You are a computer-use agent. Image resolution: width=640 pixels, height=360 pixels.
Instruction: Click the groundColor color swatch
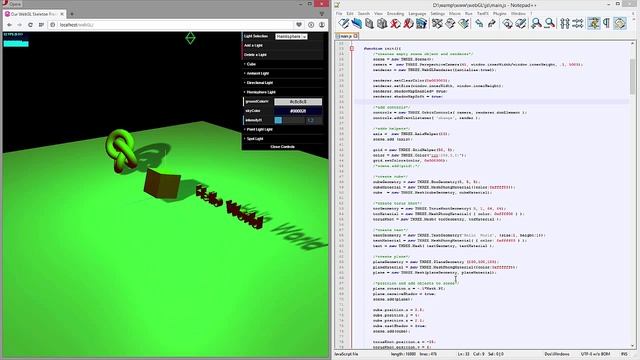point(298,102)
